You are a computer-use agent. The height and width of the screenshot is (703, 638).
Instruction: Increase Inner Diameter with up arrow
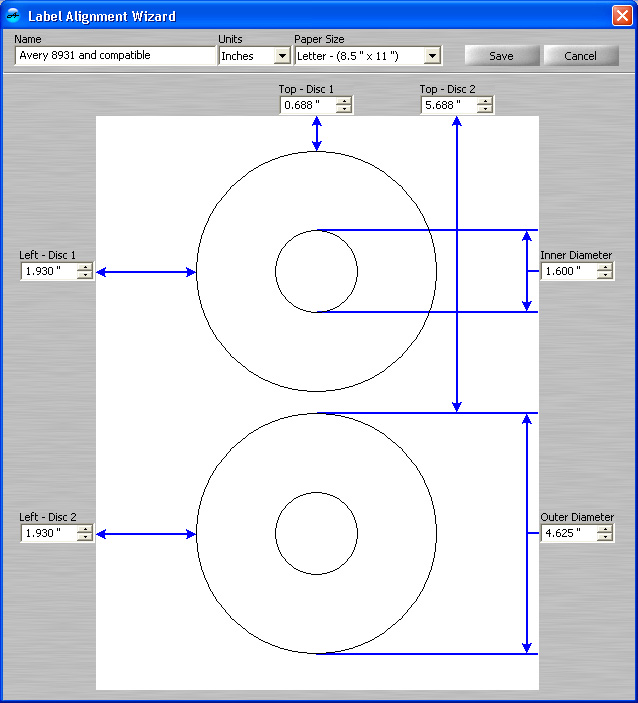tap(605, 267)
